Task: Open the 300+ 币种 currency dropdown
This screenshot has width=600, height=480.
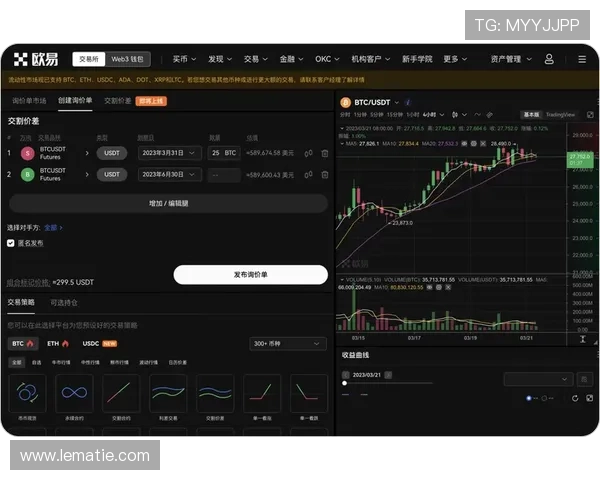Action: [x=288, y=344]
